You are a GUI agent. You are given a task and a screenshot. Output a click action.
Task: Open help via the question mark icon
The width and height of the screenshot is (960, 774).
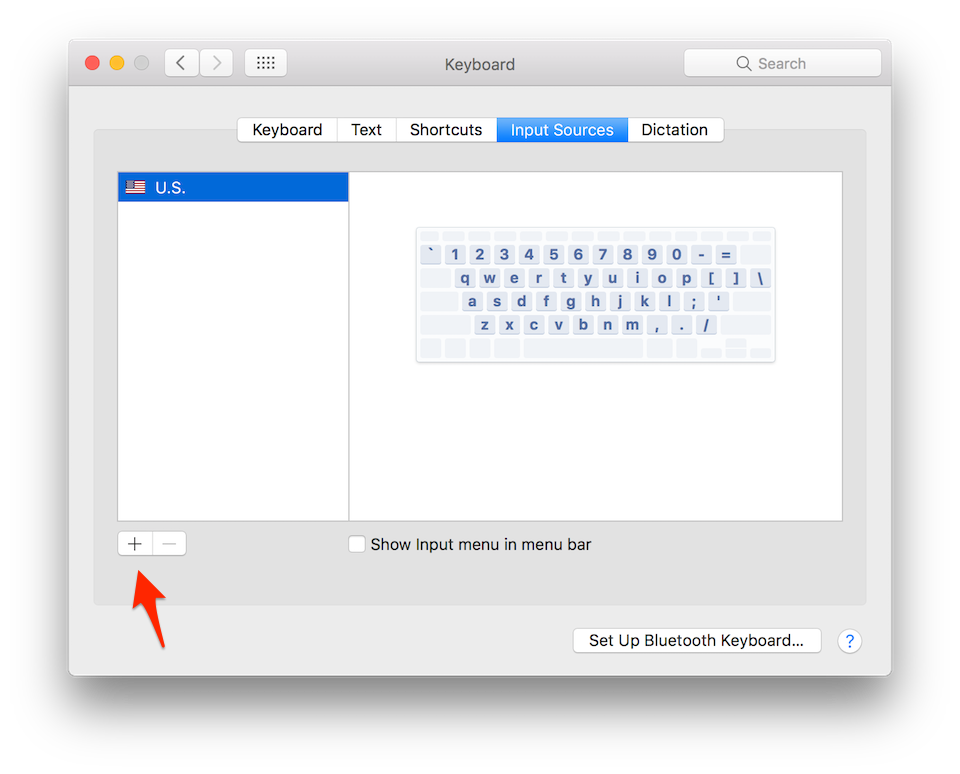[x=849, y=641]
